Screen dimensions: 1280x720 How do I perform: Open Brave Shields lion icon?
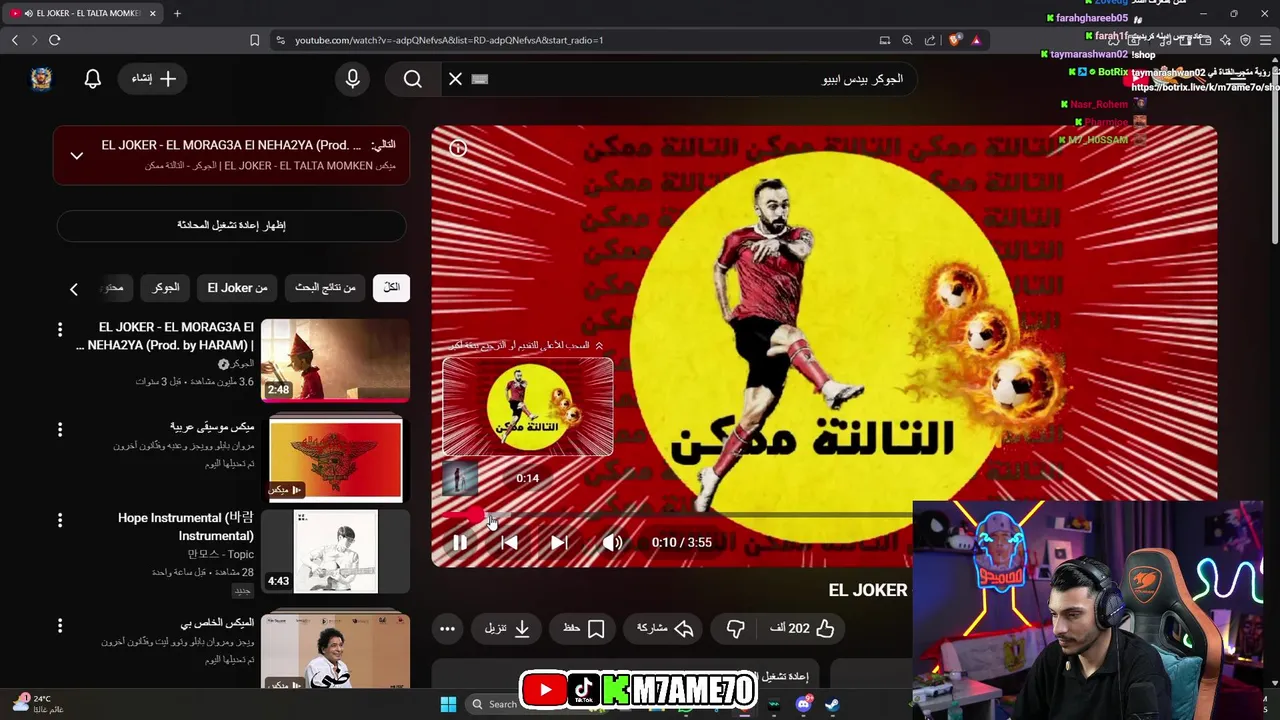(955, 40)
